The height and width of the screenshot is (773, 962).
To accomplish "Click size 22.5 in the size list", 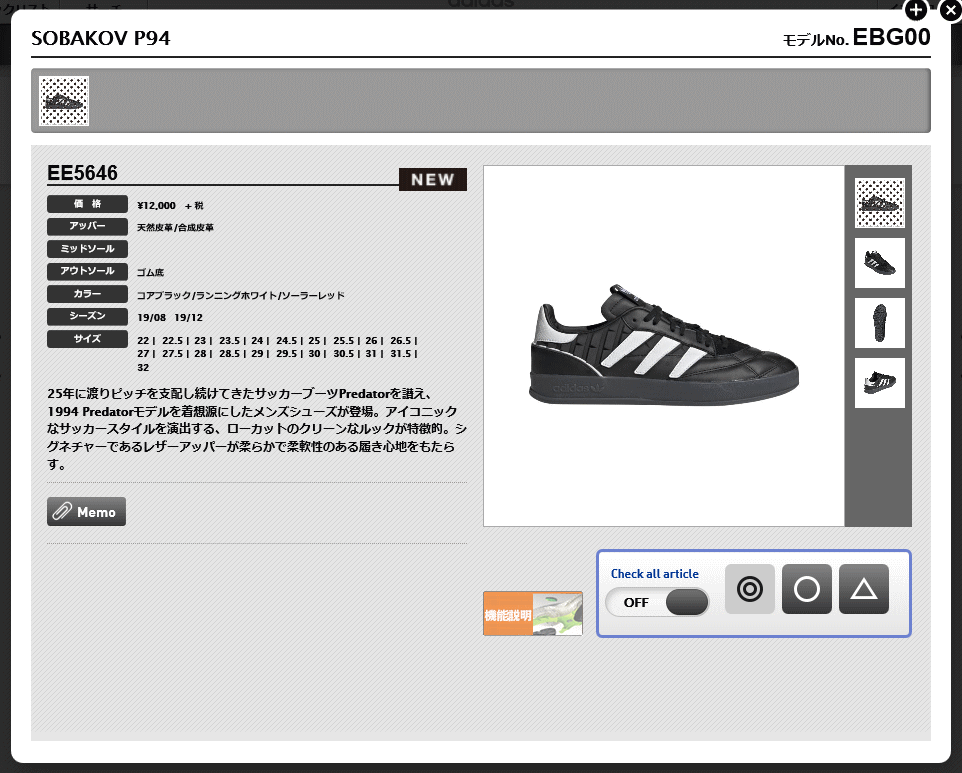I will coord(172,340).
